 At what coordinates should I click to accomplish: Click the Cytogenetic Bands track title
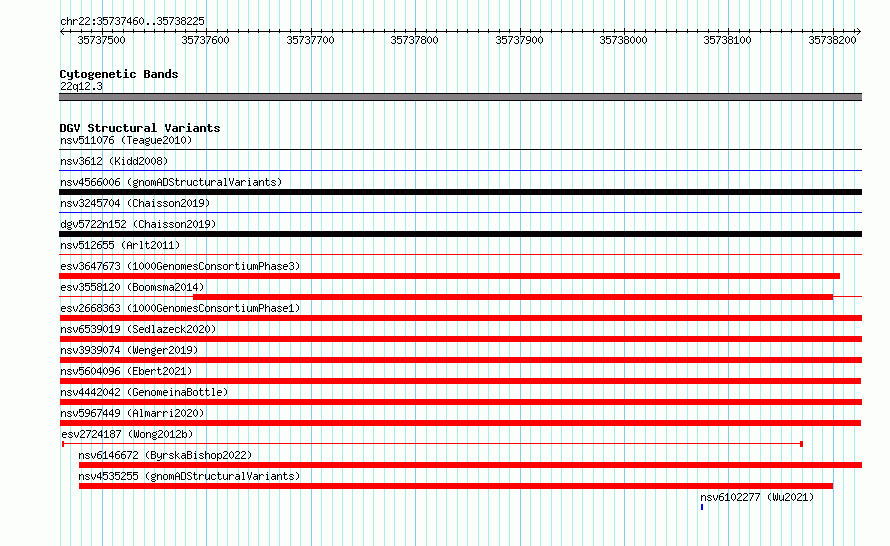(119, 74)
